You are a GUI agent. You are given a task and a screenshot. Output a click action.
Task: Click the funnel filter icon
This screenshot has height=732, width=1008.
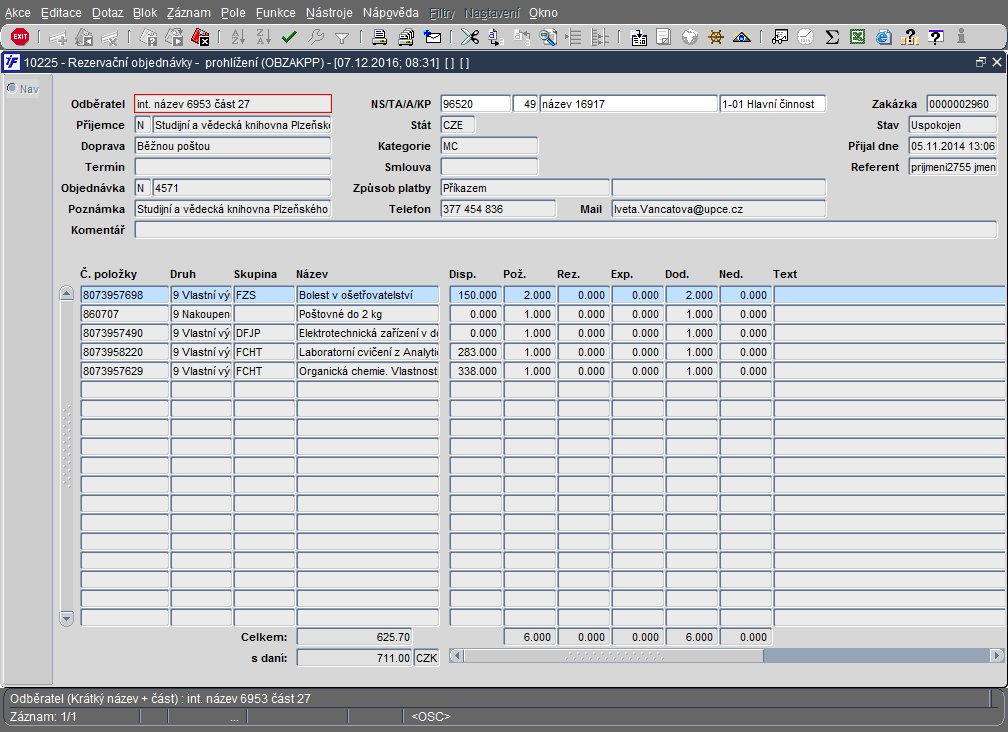coord(342,38)
